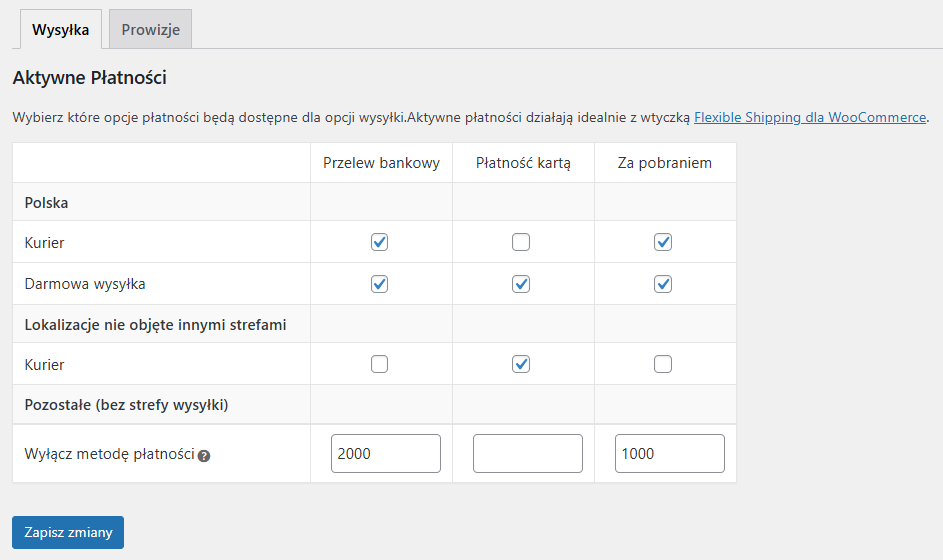Screen dimensions: 943x560
Task: Click the Przelew bankowy column header
Action: pyautogui.click(x=381, y=163)
